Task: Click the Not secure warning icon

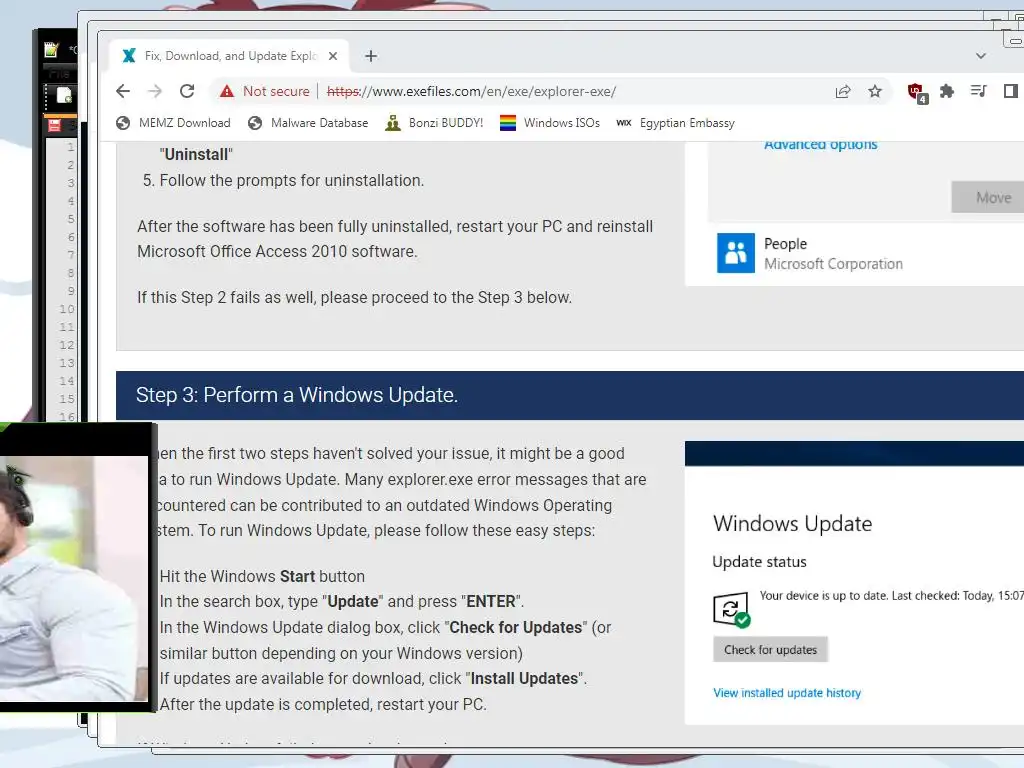Action: tap(227, 91)
